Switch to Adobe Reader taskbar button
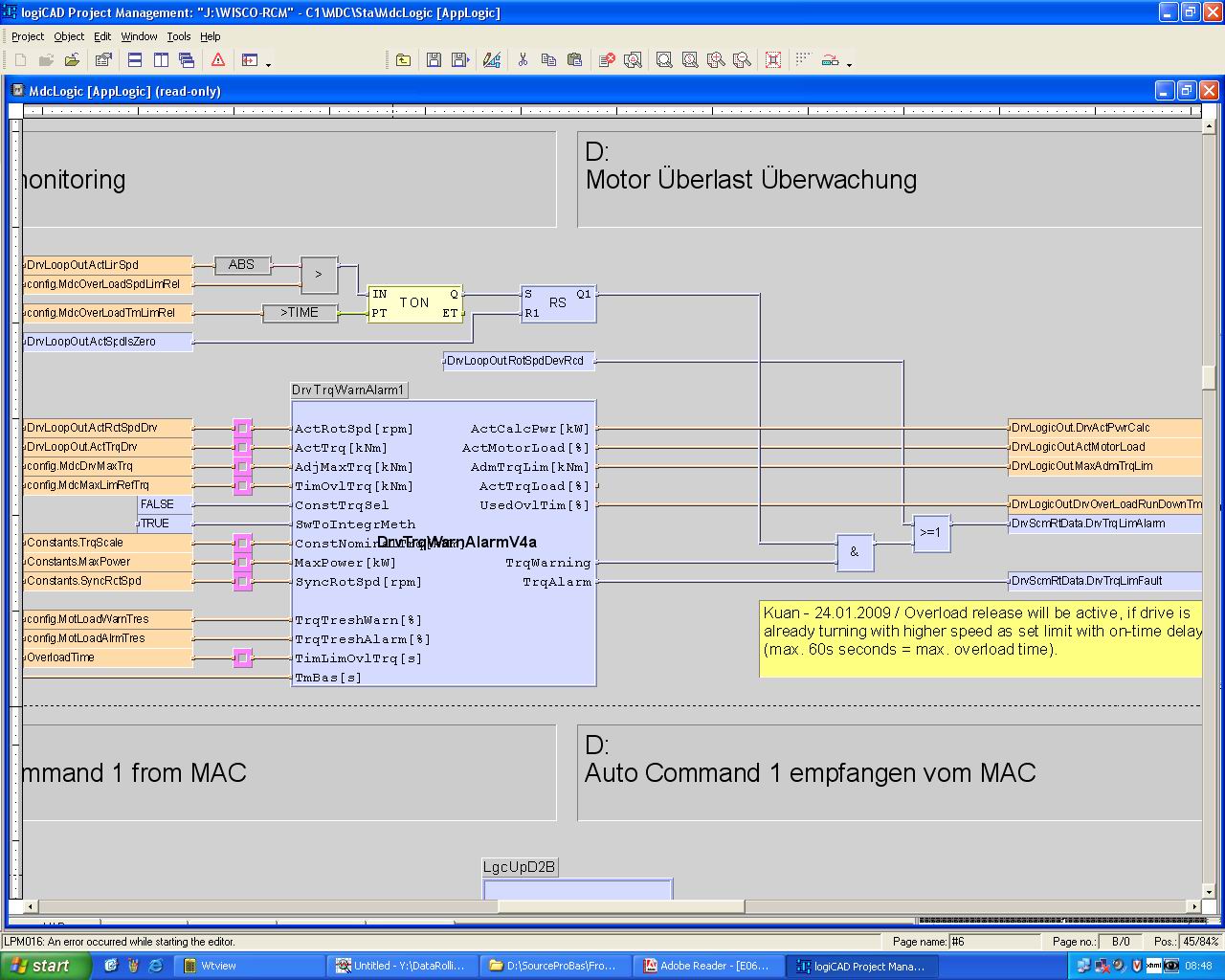 coord(710,966)
